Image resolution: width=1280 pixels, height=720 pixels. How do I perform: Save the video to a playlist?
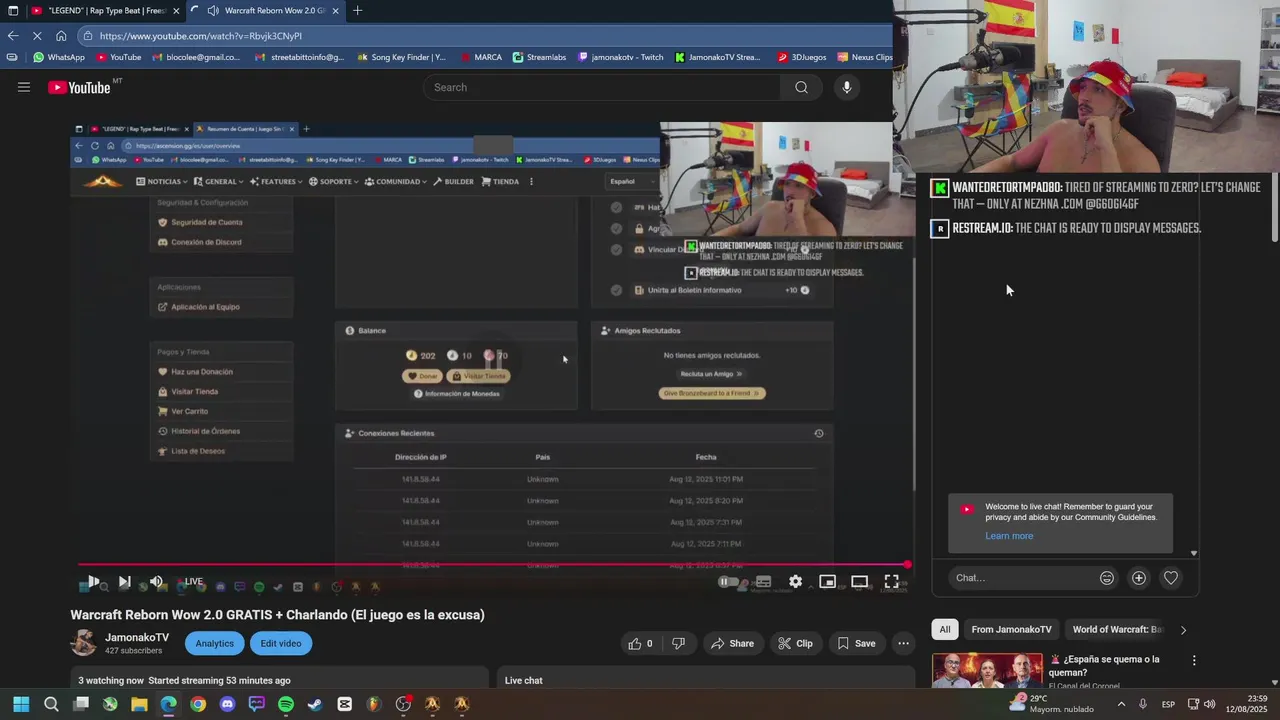pos(856,643)
